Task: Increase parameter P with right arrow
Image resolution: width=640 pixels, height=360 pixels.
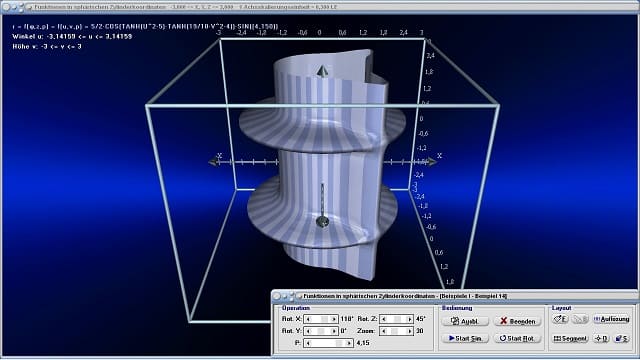Action: pyautogui.click(x=349, y=343)
